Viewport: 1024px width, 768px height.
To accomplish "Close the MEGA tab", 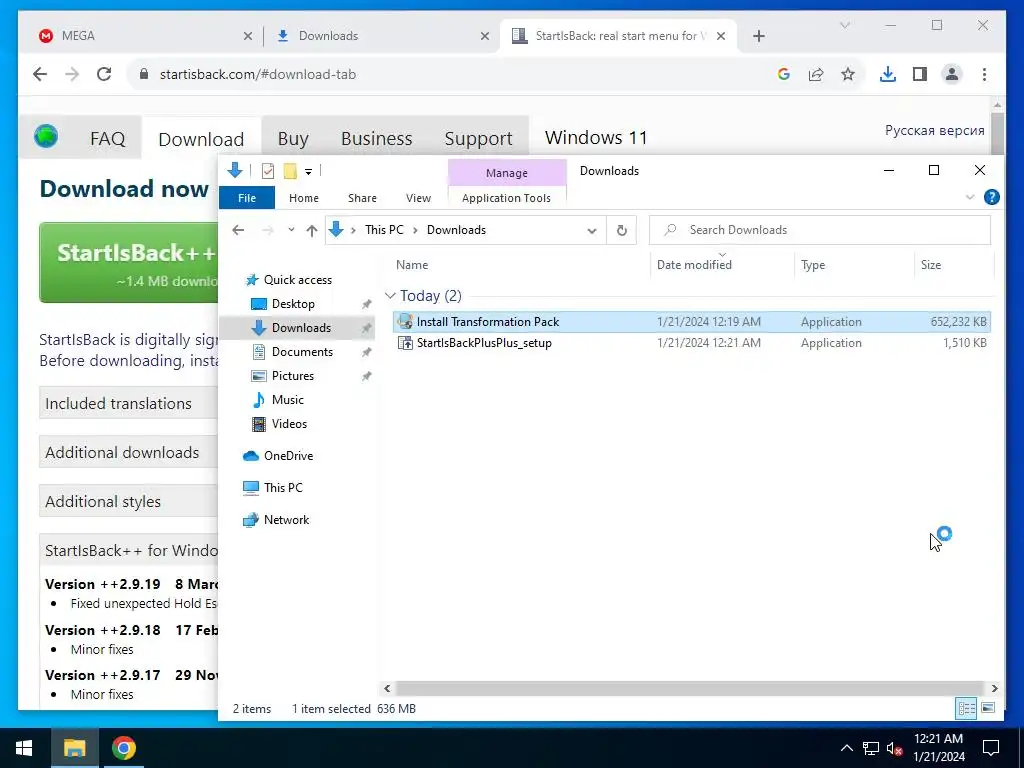I will [x=248, y=36].
